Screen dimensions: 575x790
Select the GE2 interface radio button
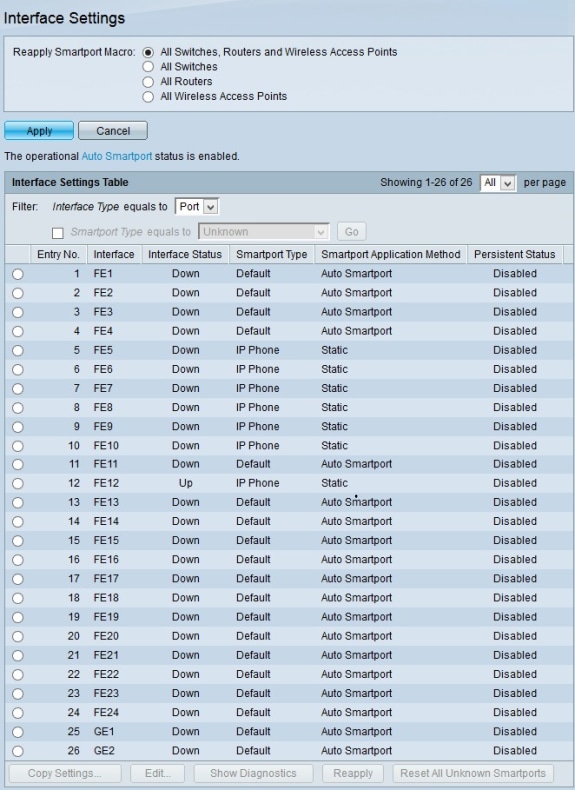18,751
